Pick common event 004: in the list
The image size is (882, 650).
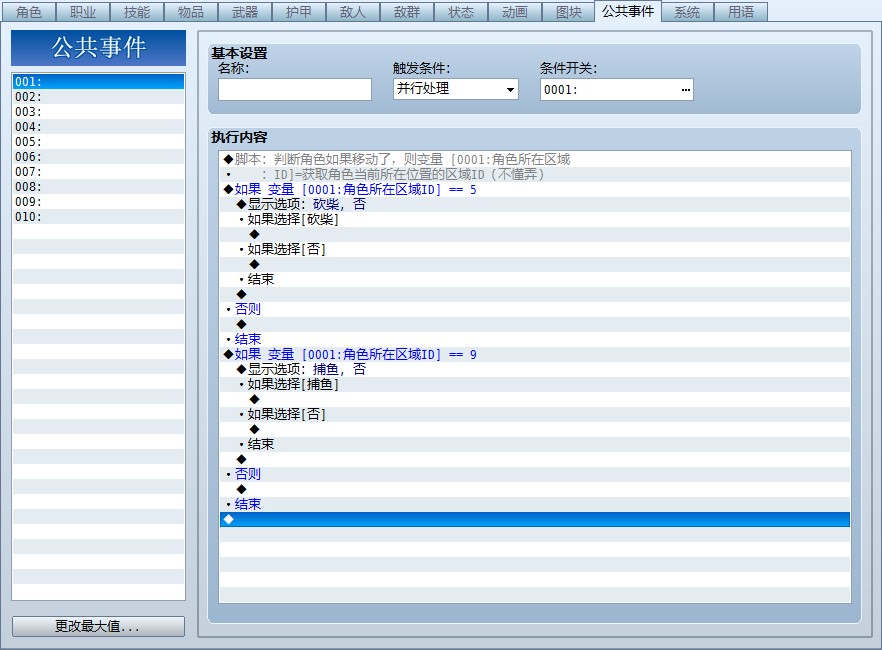tap(98, 127)
